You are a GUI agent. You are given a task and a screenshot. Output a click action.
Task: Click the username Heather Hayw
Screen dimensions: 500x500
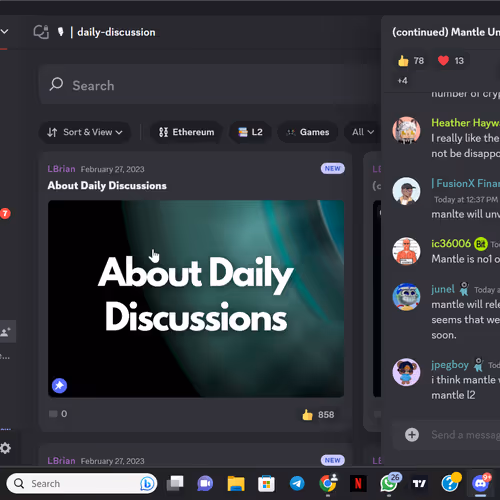point(466,123)
